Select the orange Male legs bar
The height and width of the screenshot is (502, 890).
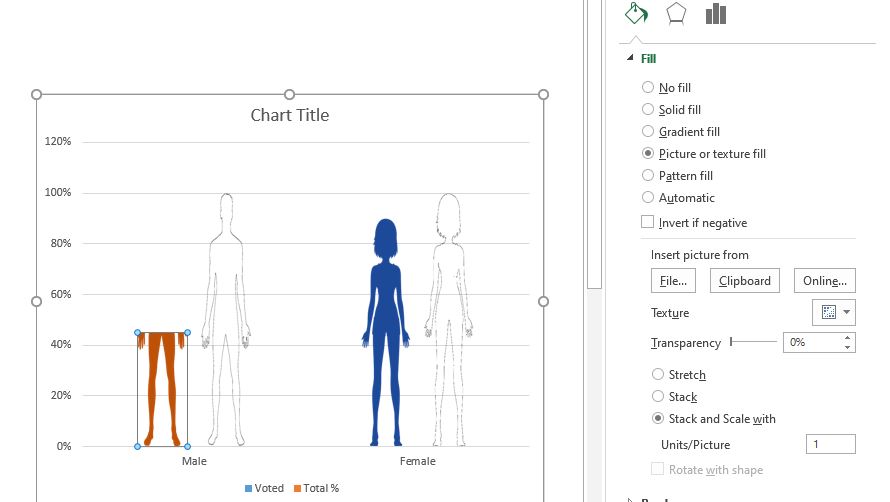[x=162, y=389]
